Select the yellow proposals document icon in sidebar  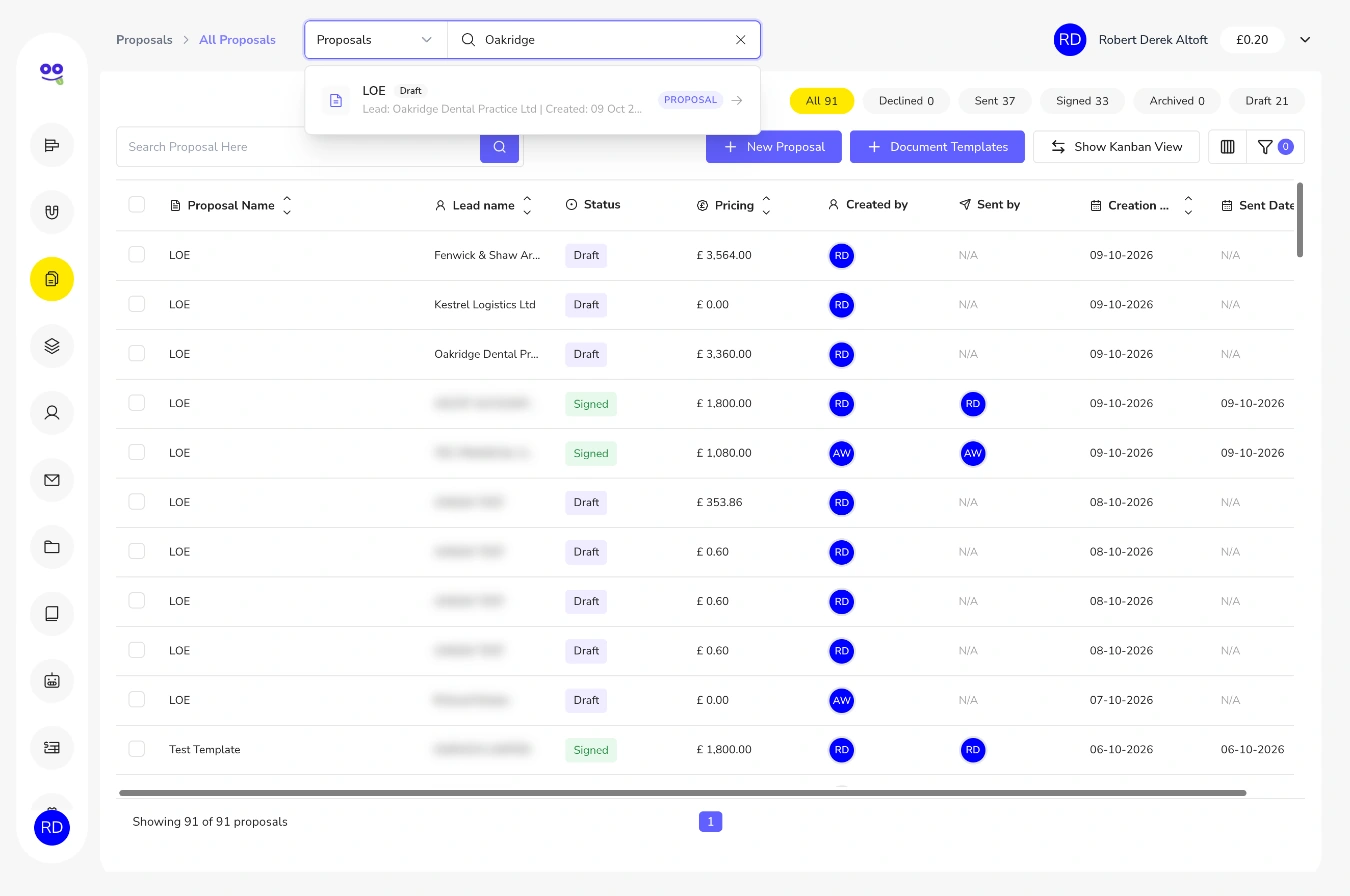tap(52, 279)
